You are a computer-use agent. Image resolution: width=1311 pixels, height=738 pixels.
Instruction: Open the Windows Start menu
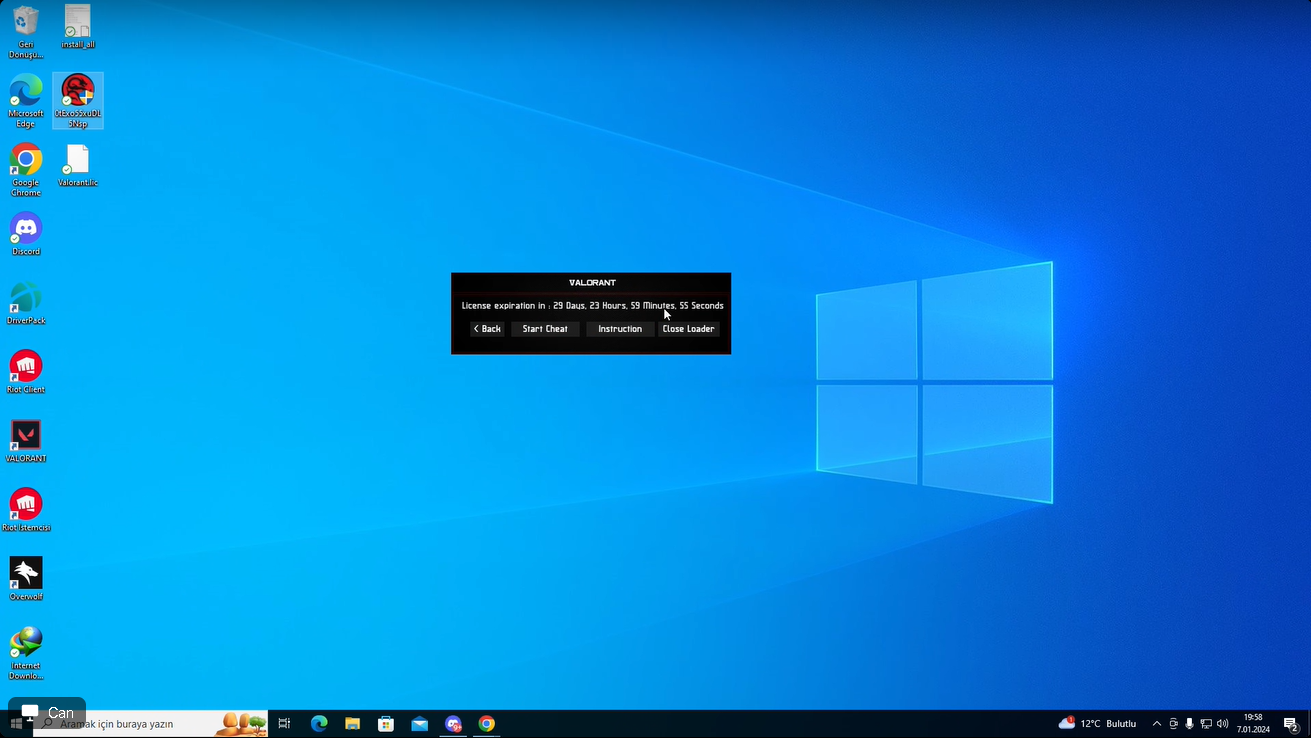click(x=16, y=723)
